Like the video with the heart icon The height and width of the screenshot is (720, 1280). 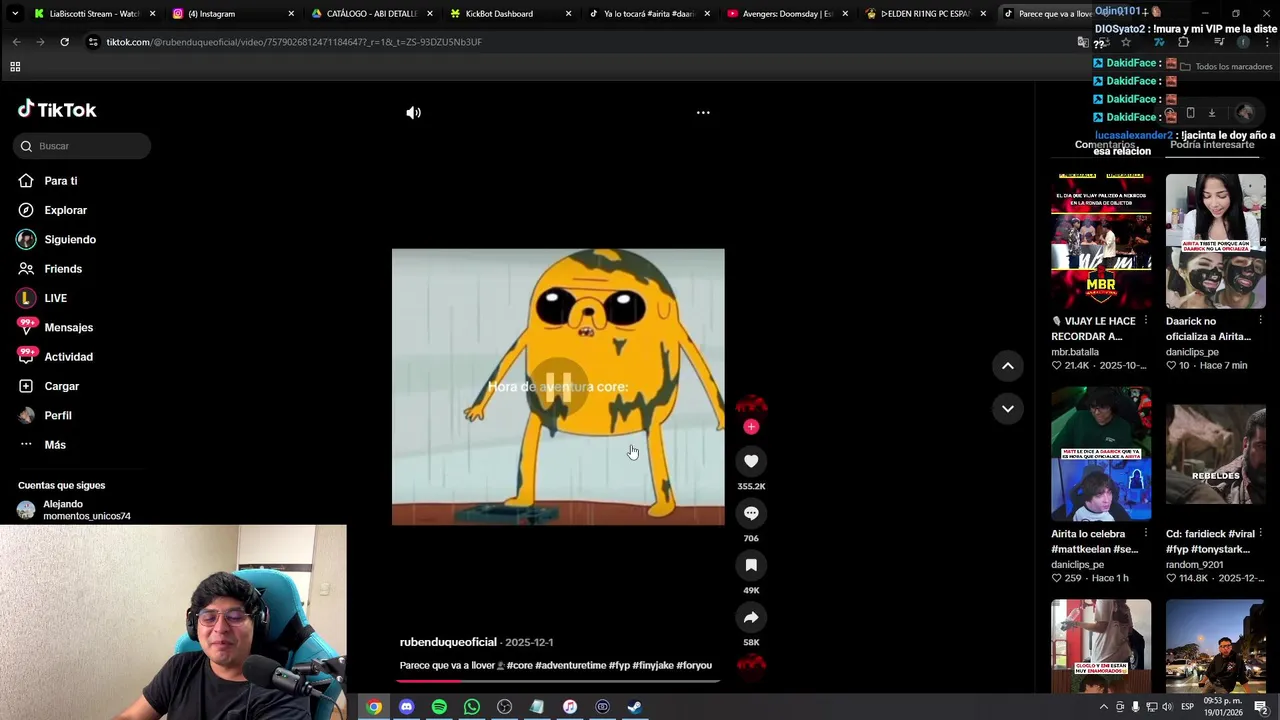pos(751,461)
